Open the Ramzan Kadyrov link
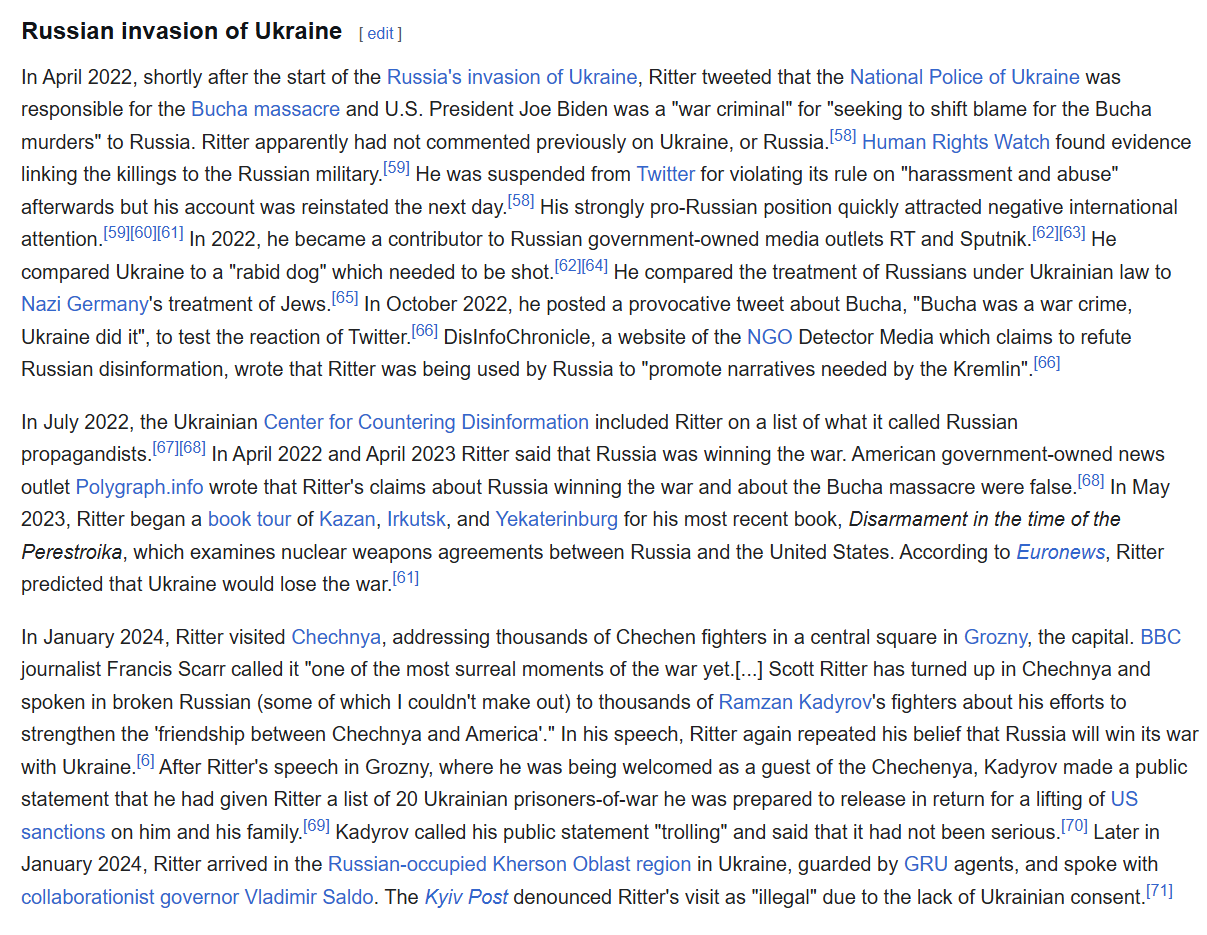The width and height of the screenshot is (1207, 935). click(788, 702)
